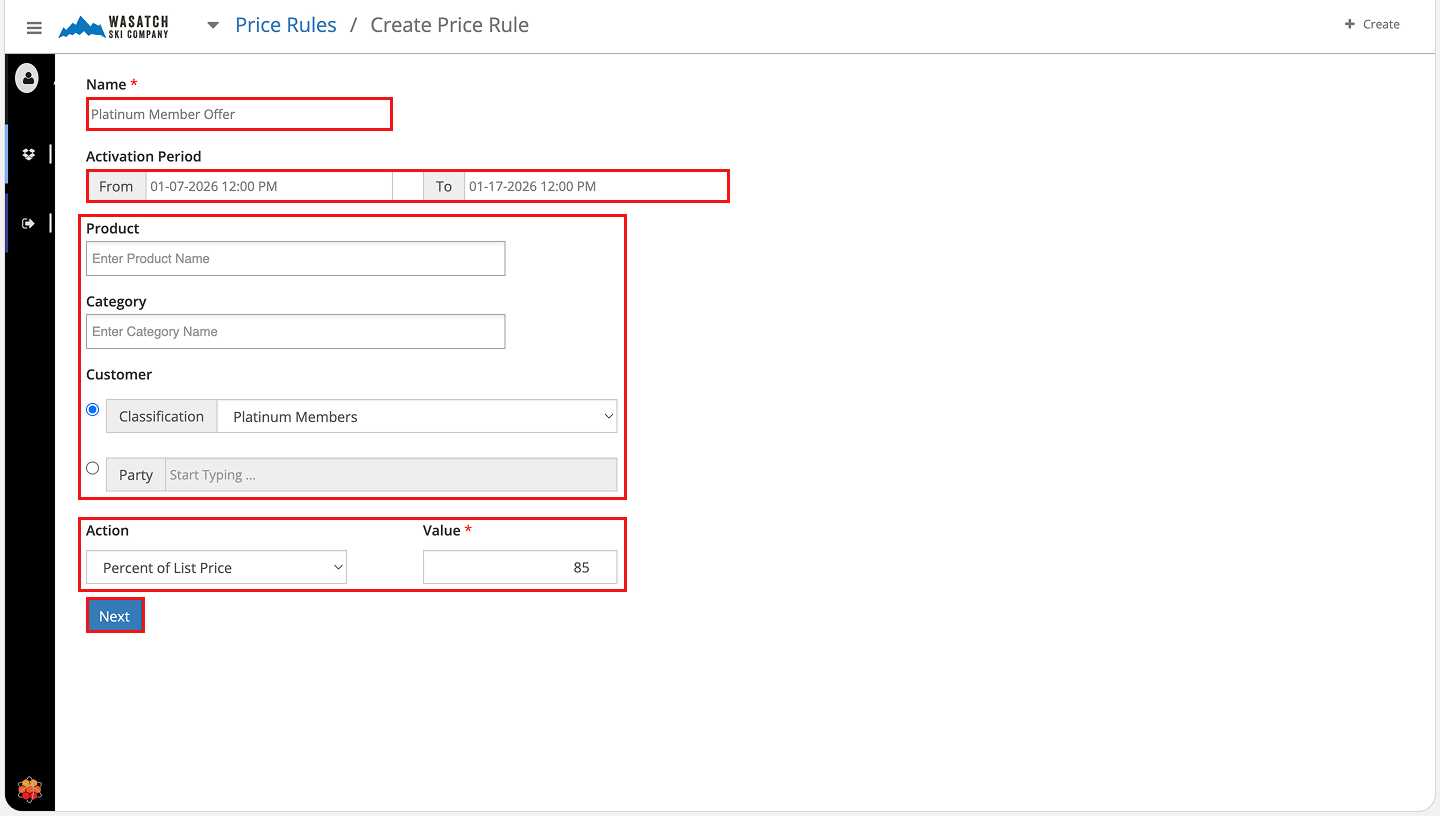
Task: Click the sign-out arrow icon in sidebar
Action: (28, 223)
